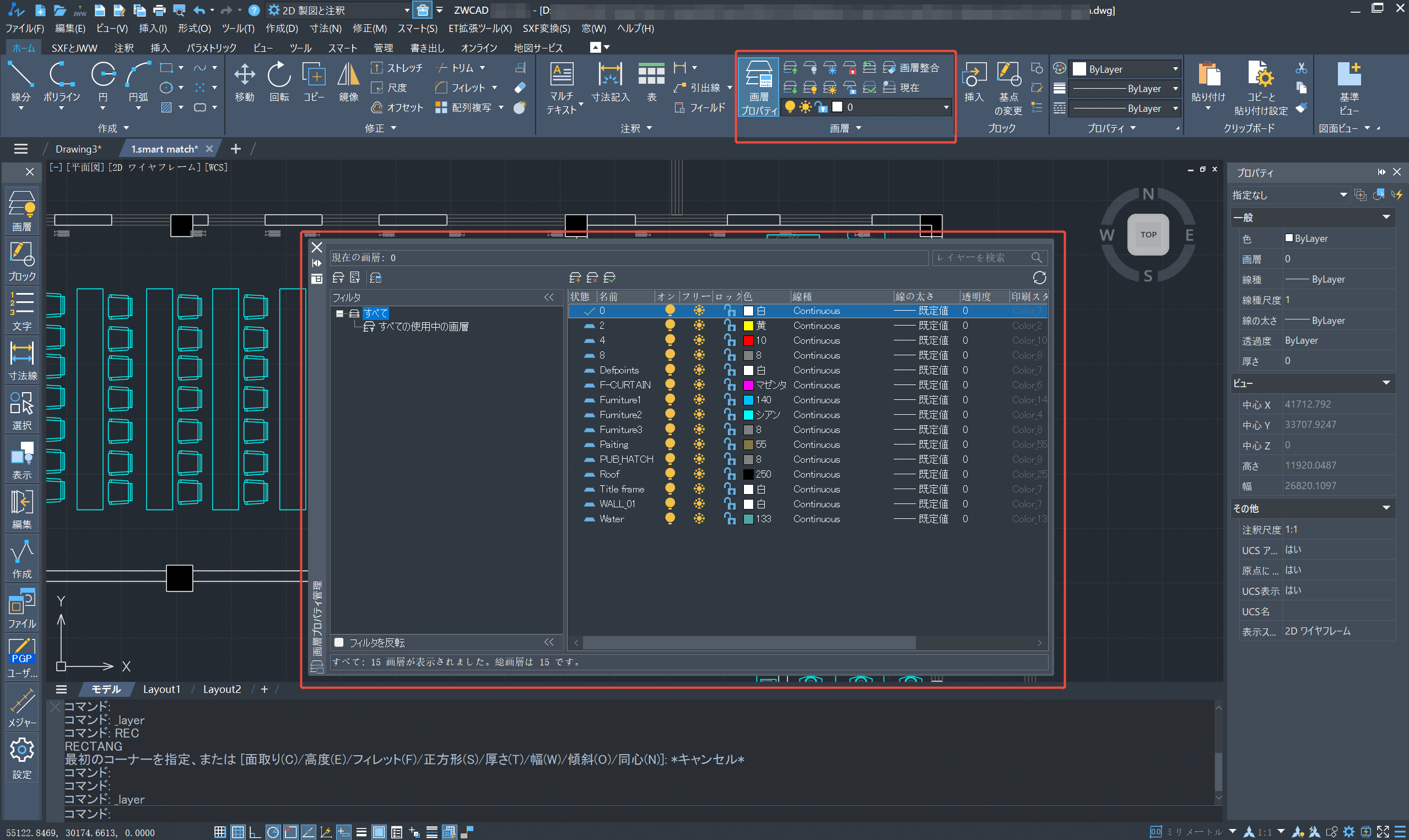The image size is (1409, 840).
Task: Click the オフセット offset button
Action: pyautogui.click(x=396, y=107)
